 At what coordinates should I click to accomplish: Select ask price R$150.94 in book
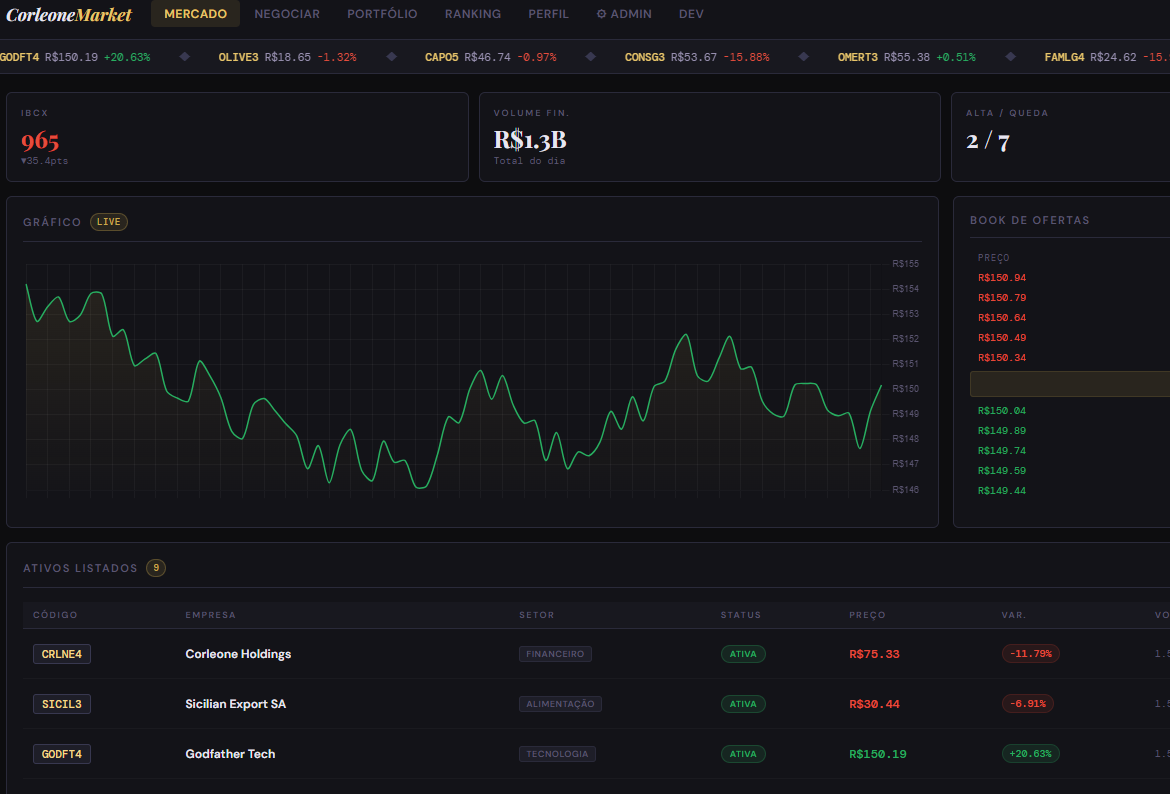[1001, 278]
